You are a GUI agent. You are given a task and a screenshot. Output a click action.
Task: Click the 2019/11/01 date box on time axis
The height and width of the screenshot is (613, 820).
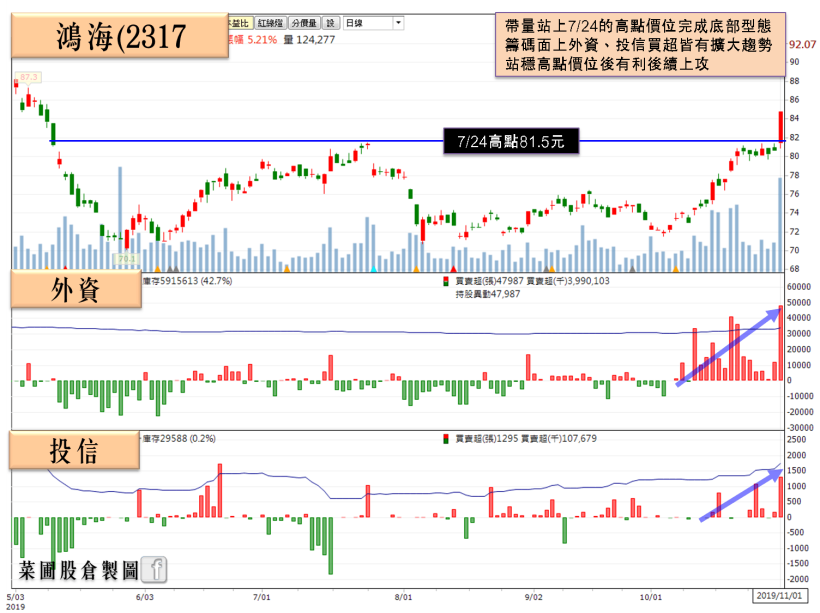click(x=779, y=595)
